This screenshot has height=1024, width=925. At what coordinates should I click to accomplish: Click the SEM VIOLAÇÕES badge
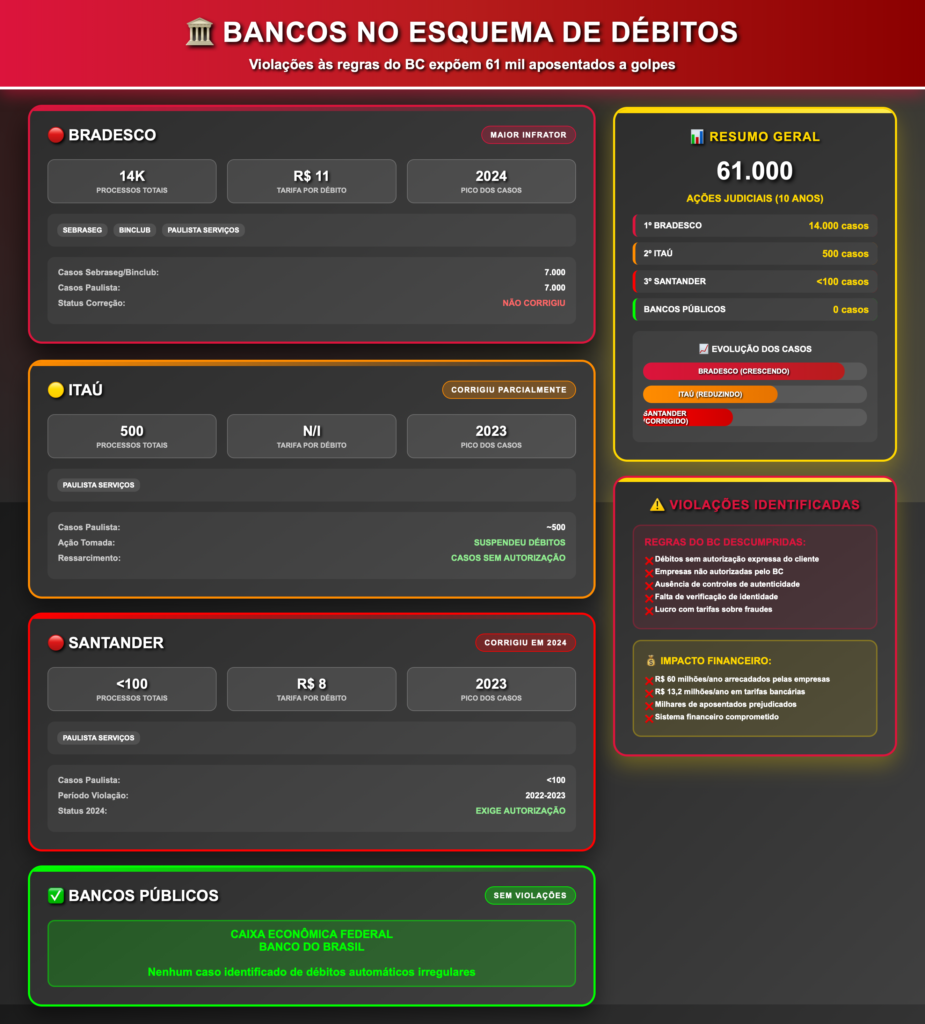click(x=530, y=895)
